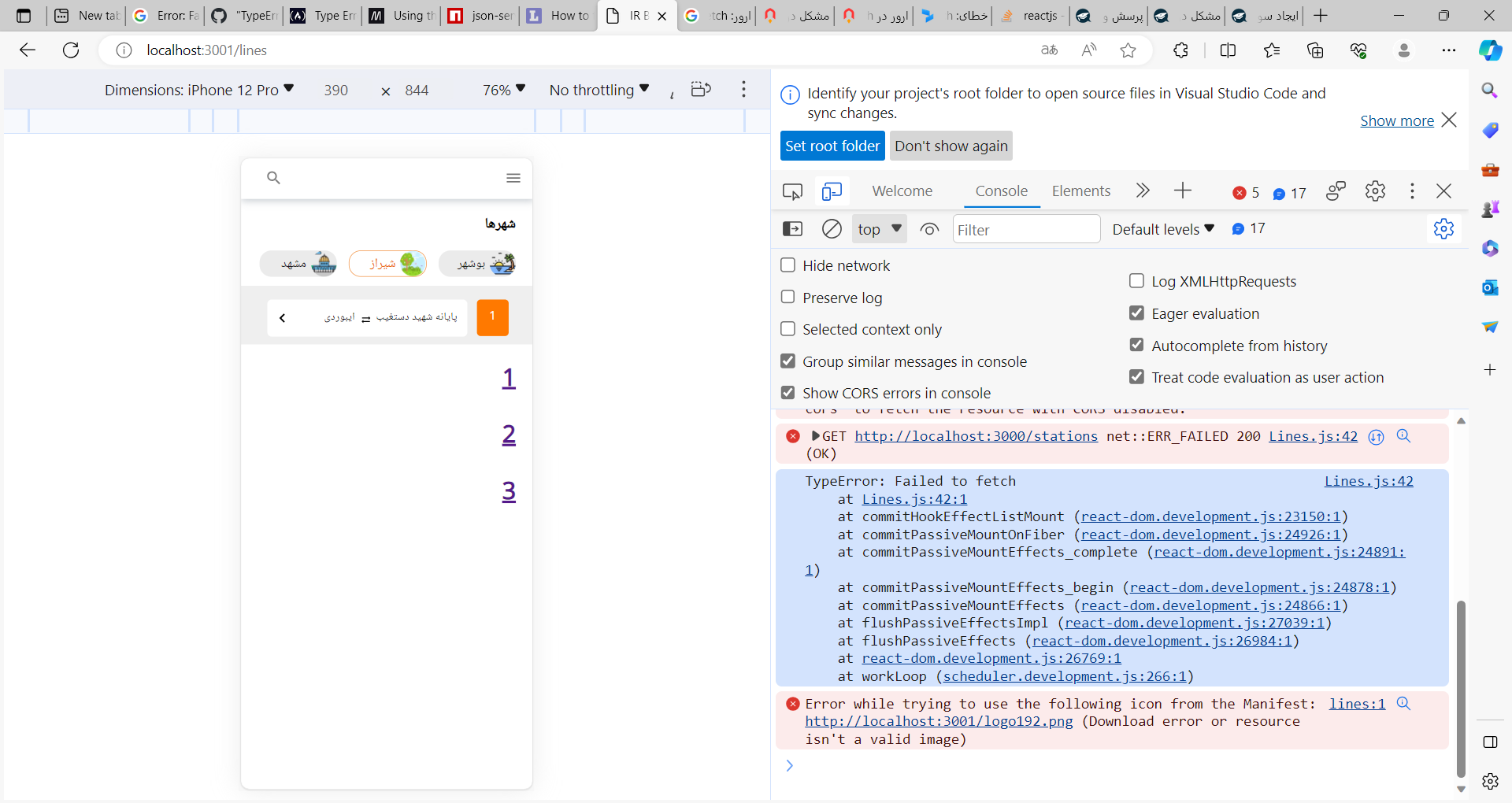This screenshot has height=803, width=1512.
Task: Open hamburger menu in mobile page
Action: (x=513, y=178)
